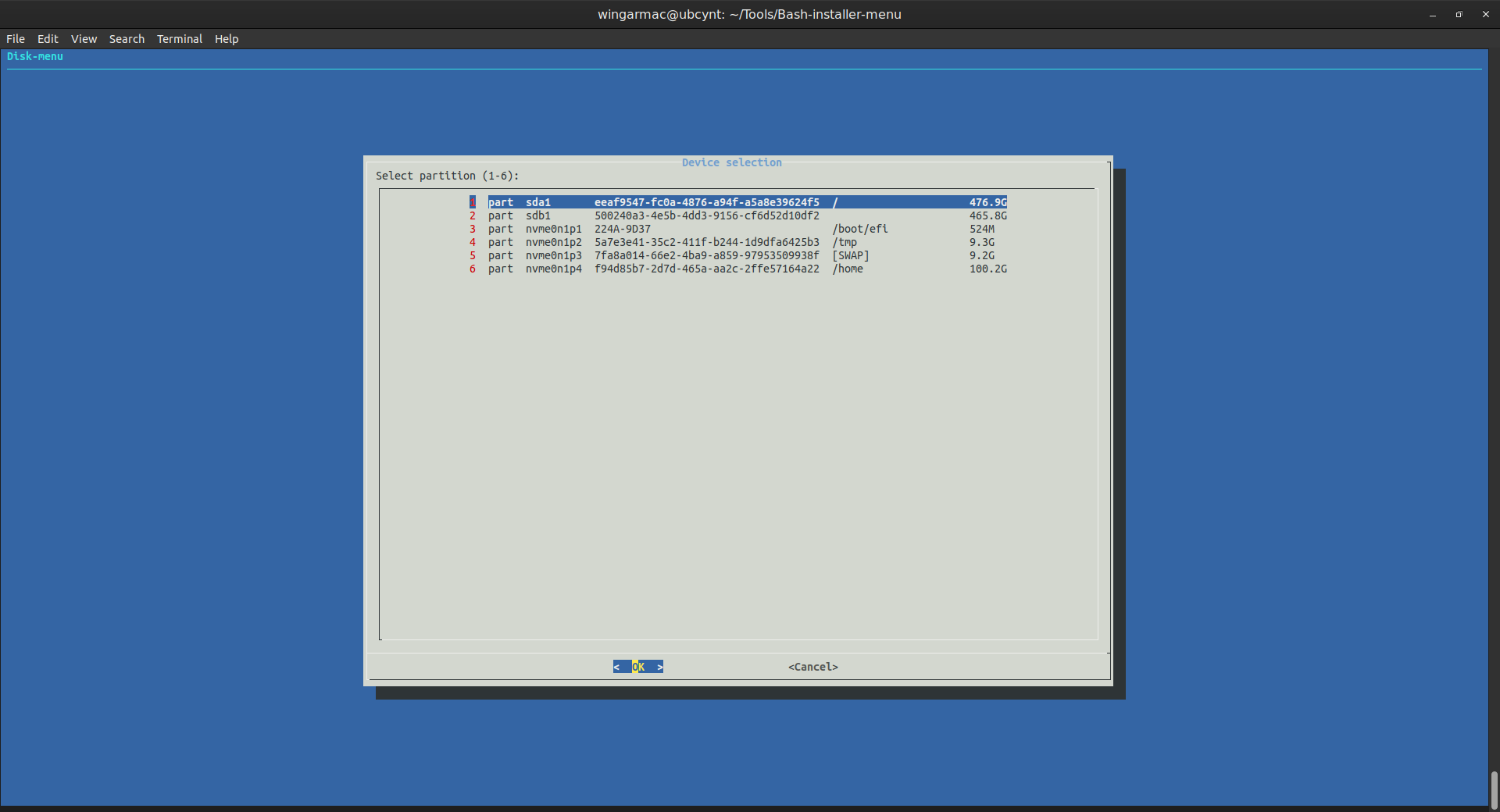This screenshot has height=812, width=1500.
Task: Click the UUID 7fa8a014-66e2-4ba9-a859-97953509938f
Action: tap(707, 255)
